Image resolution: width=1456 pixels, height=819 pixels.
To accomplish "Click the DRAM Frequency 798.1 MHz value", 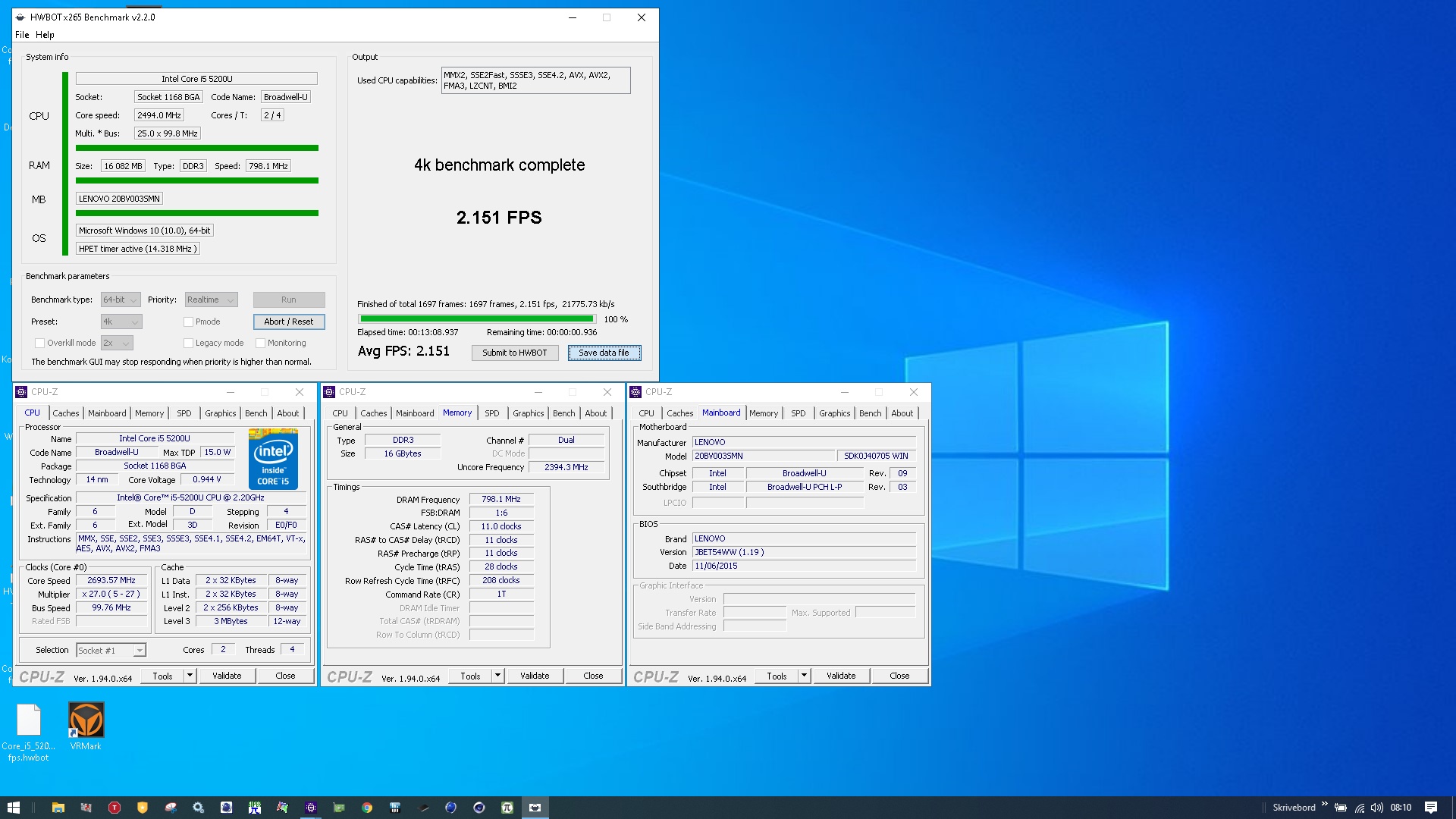I will [501, 499].
